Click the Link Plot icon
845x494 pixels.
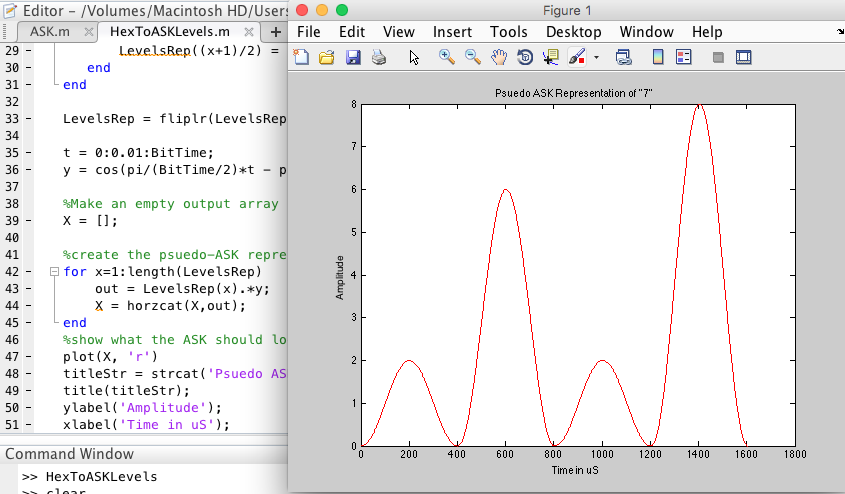click(624, 57)
